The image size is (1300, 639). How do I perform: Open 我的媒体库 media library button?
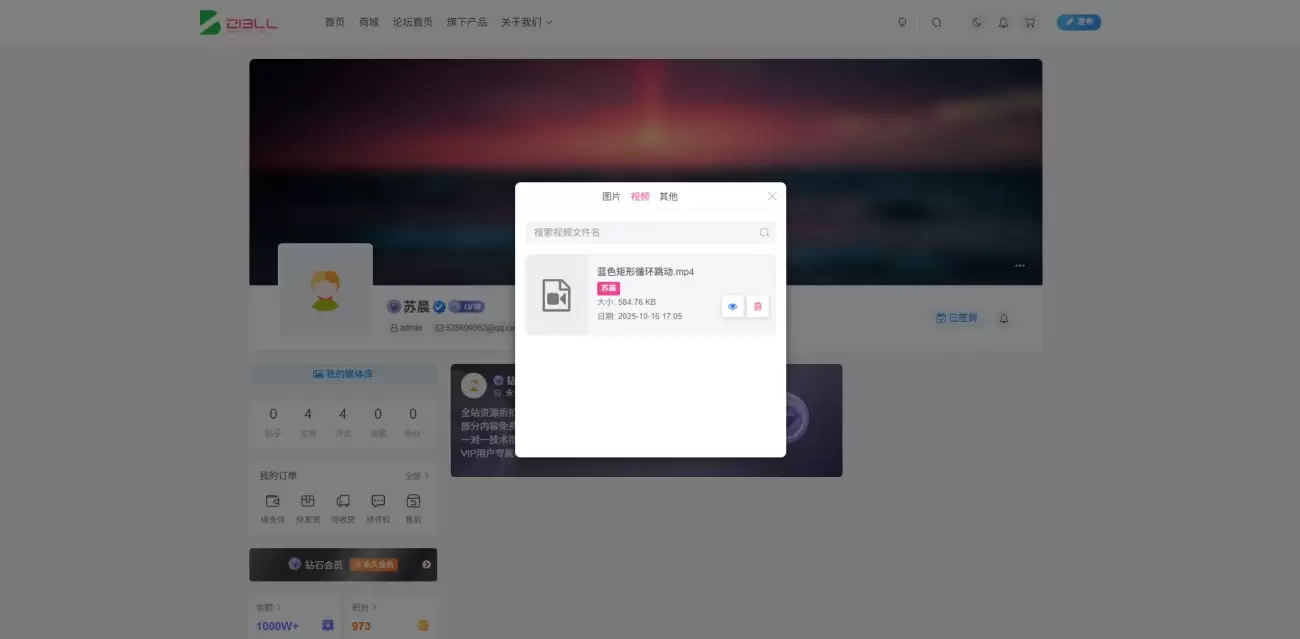click(343, 374)
